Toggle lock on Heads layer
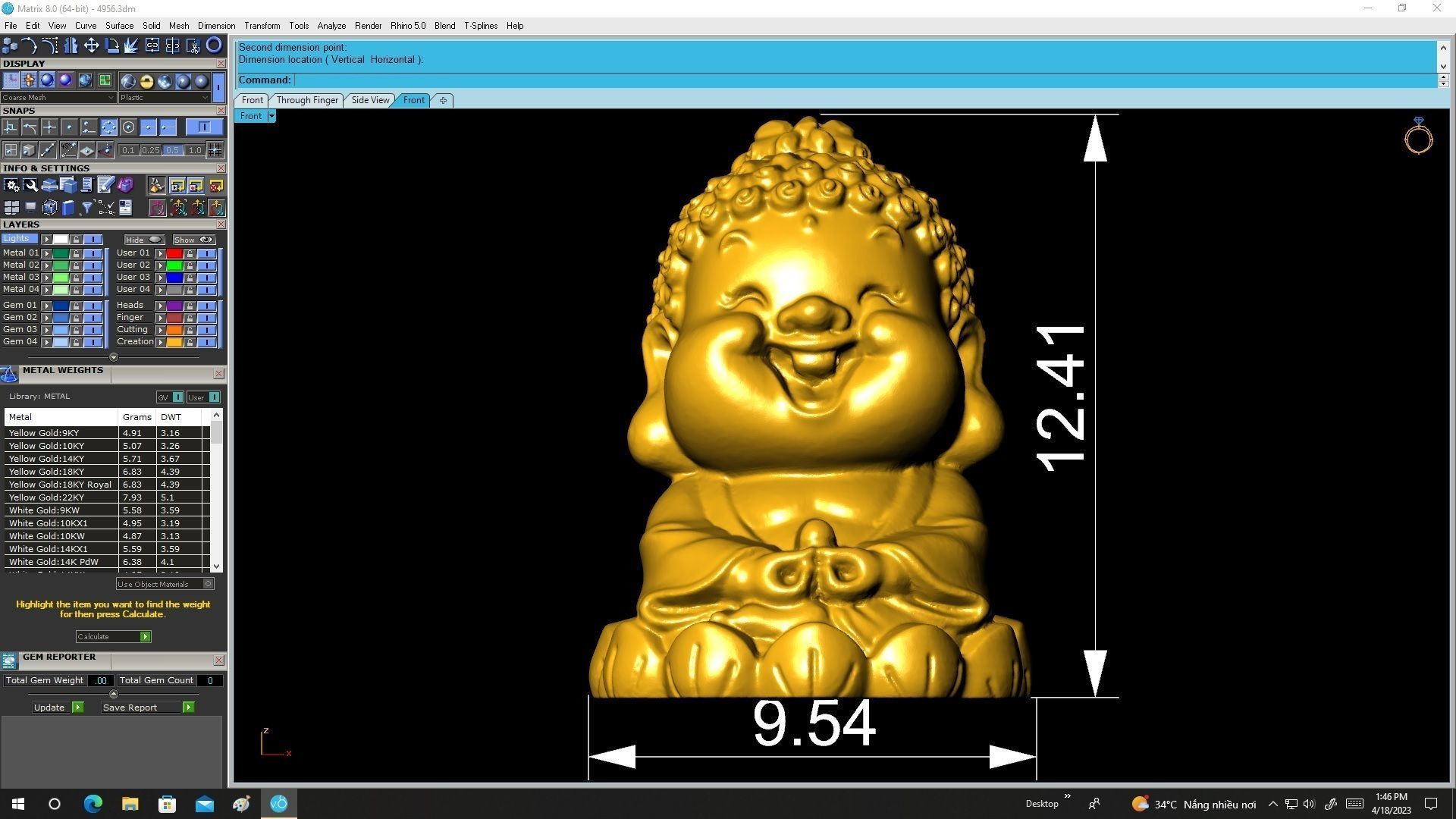The width and height of the screenshot is (1456, 819). pos(190,306)
